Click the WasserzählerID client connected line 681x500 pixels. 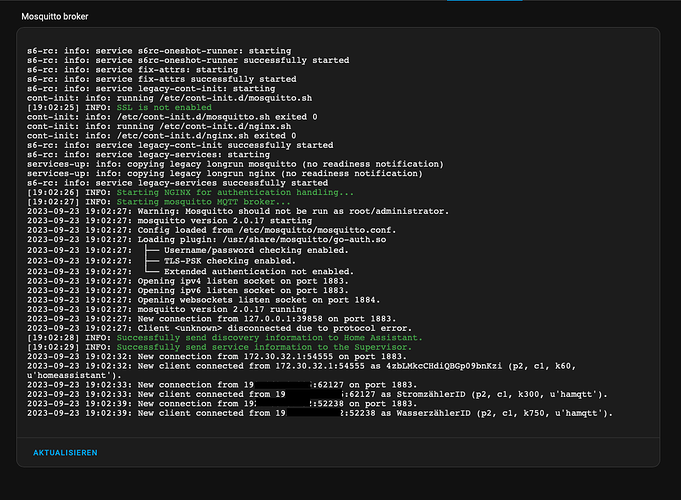point(320,413)
